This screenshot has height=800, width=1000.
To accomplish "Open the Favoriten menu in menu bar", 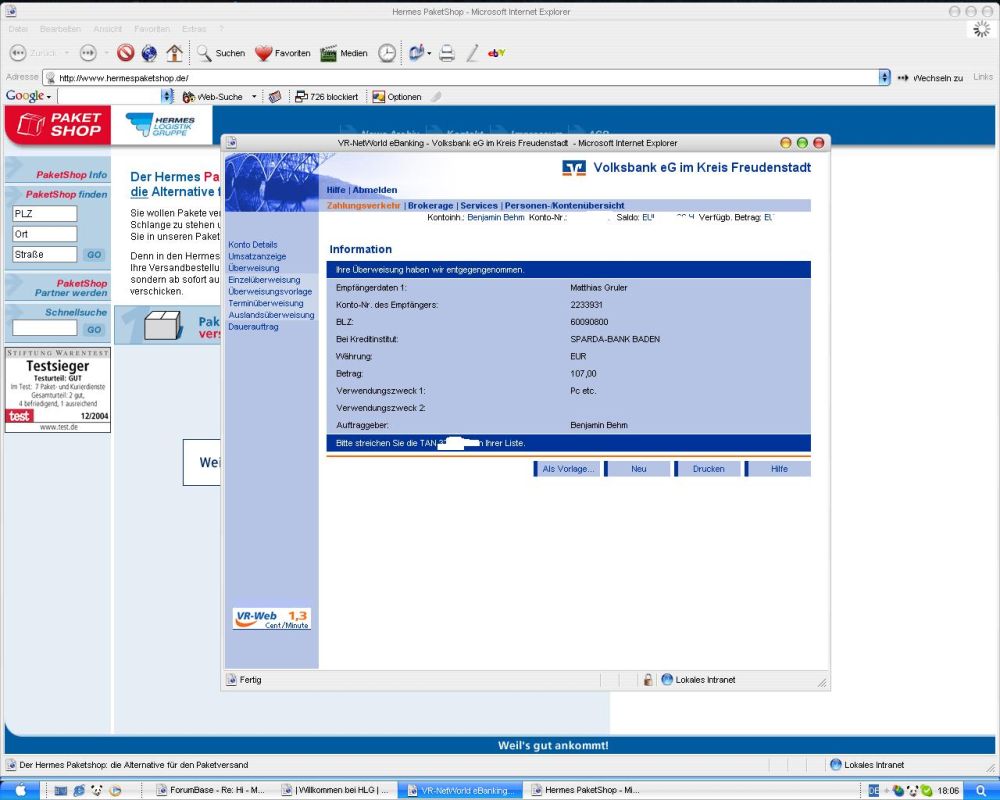I will click(152, 29).
